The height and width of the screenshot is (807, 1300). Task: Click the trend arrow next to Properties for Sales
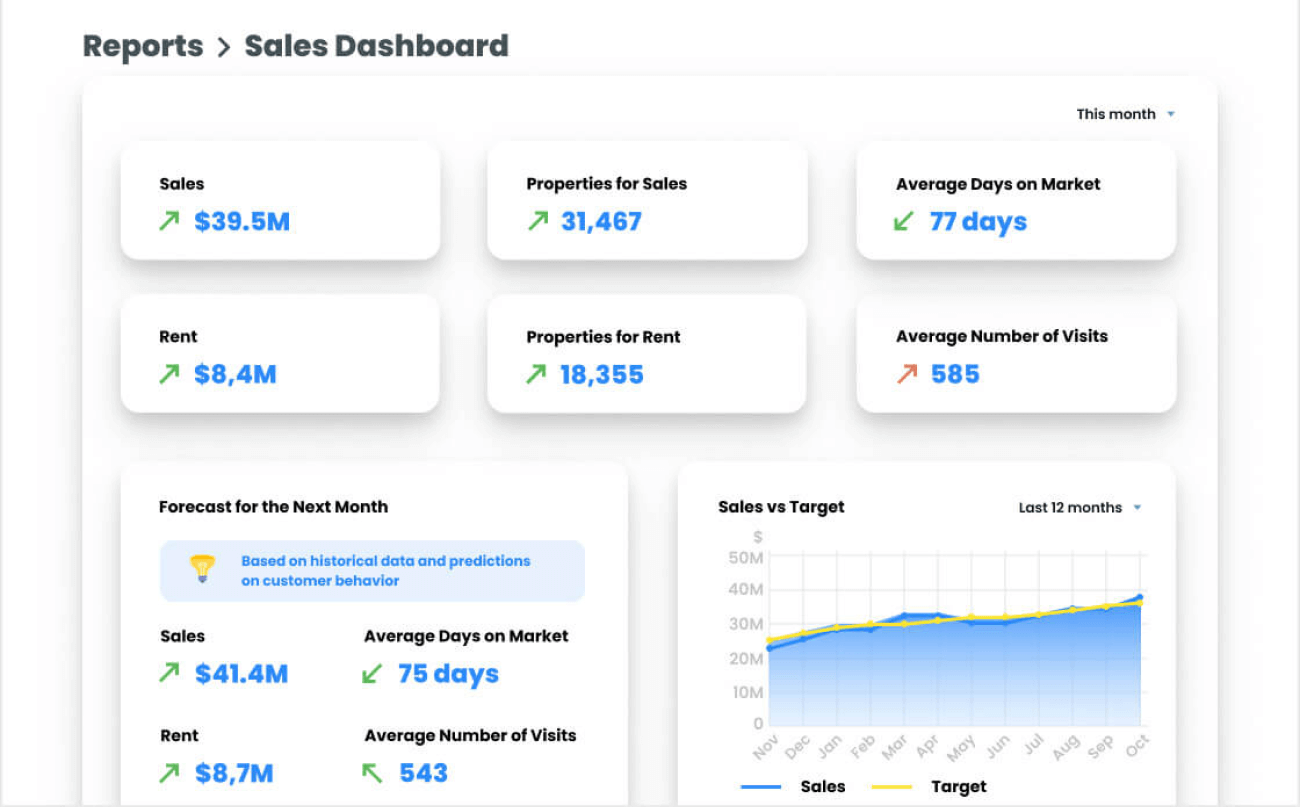[538, 221]
